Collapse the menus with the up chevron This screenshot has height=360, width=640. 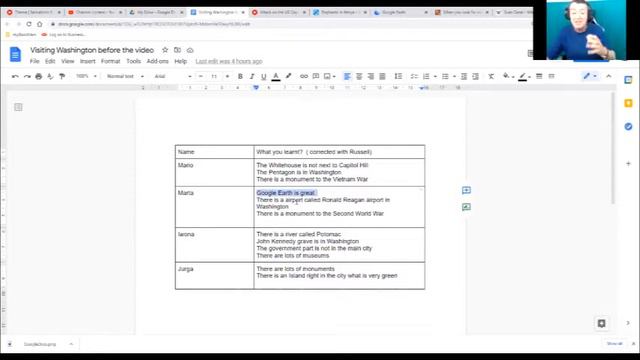click(x=609, y=76)
